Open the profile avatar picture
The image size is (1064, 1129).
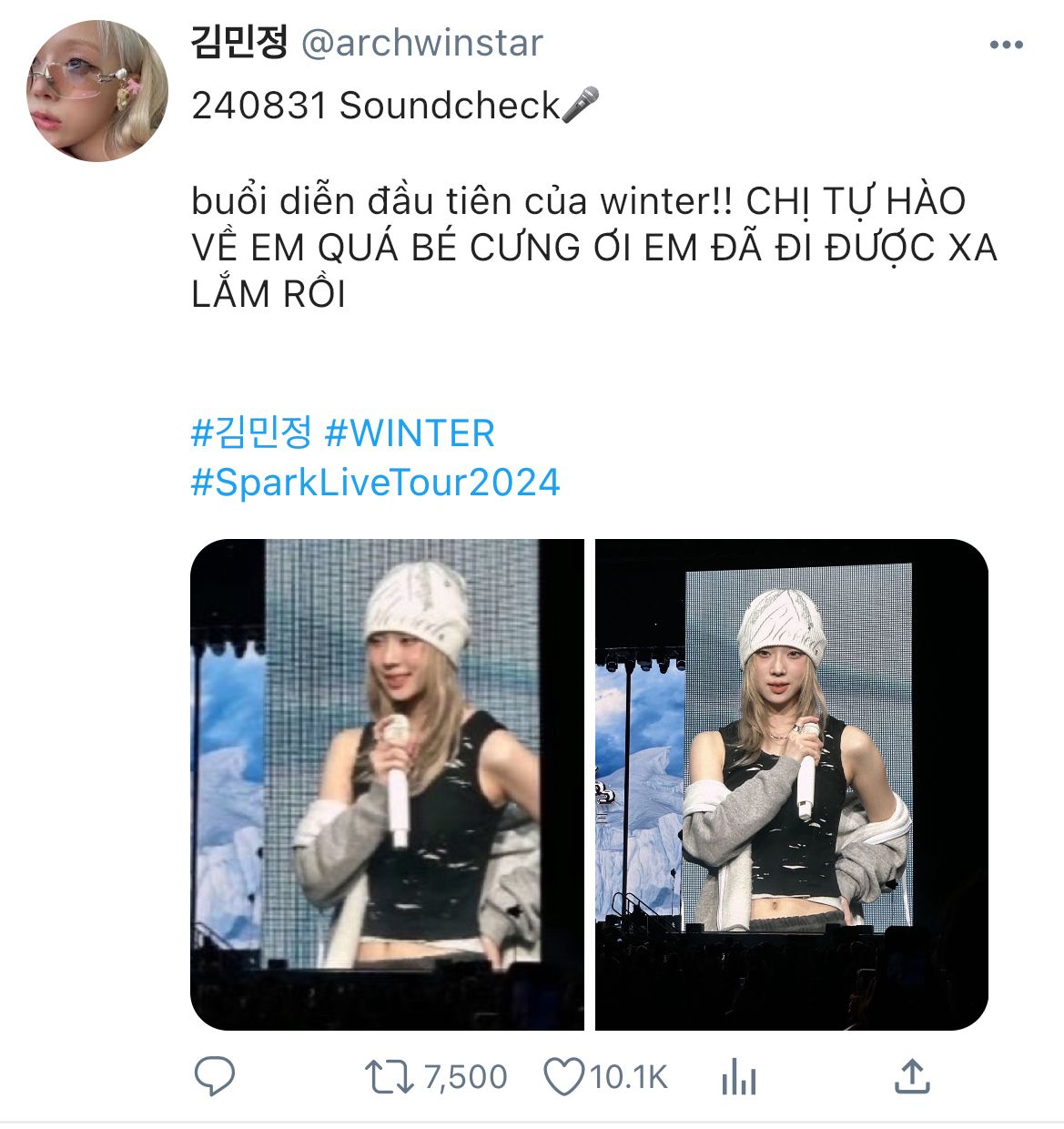pyautogui.click(x=97, y=93)
